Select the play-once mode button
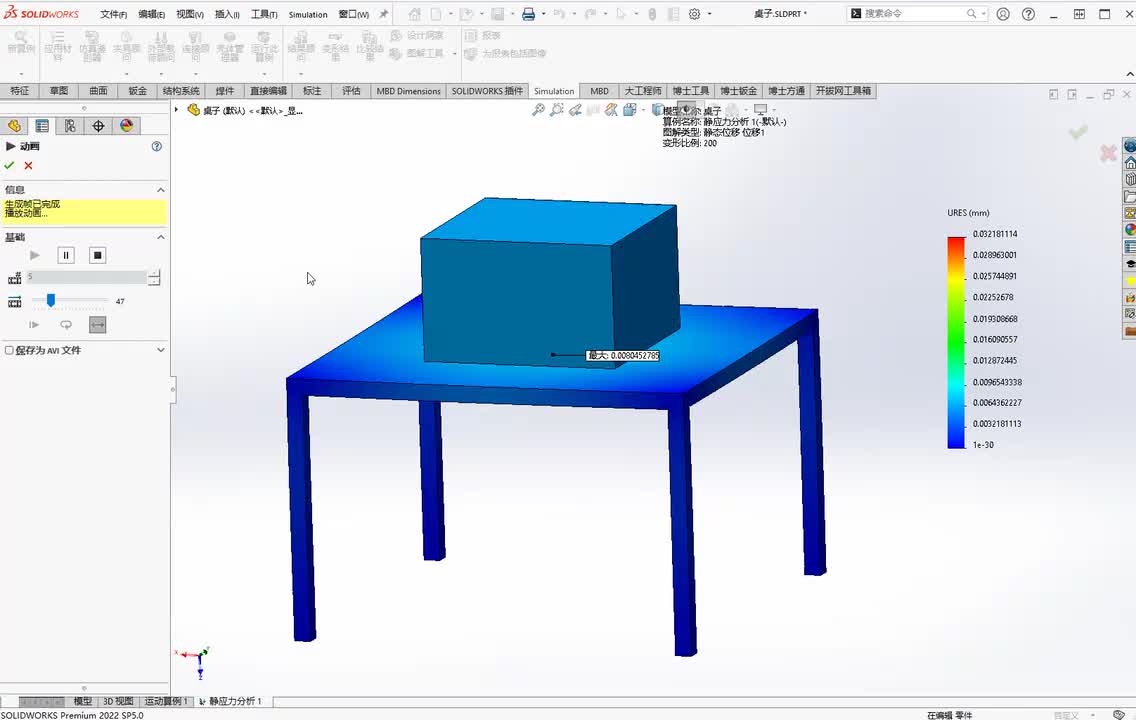1136x720 pixels. tap(34, 325)
